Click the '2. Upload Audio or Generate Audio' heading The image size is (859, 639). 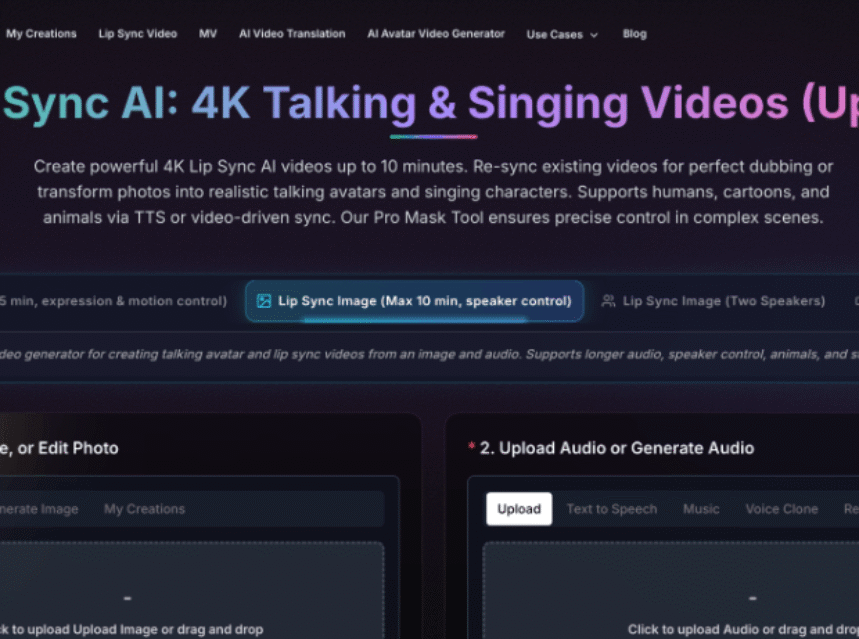point(616,448)
